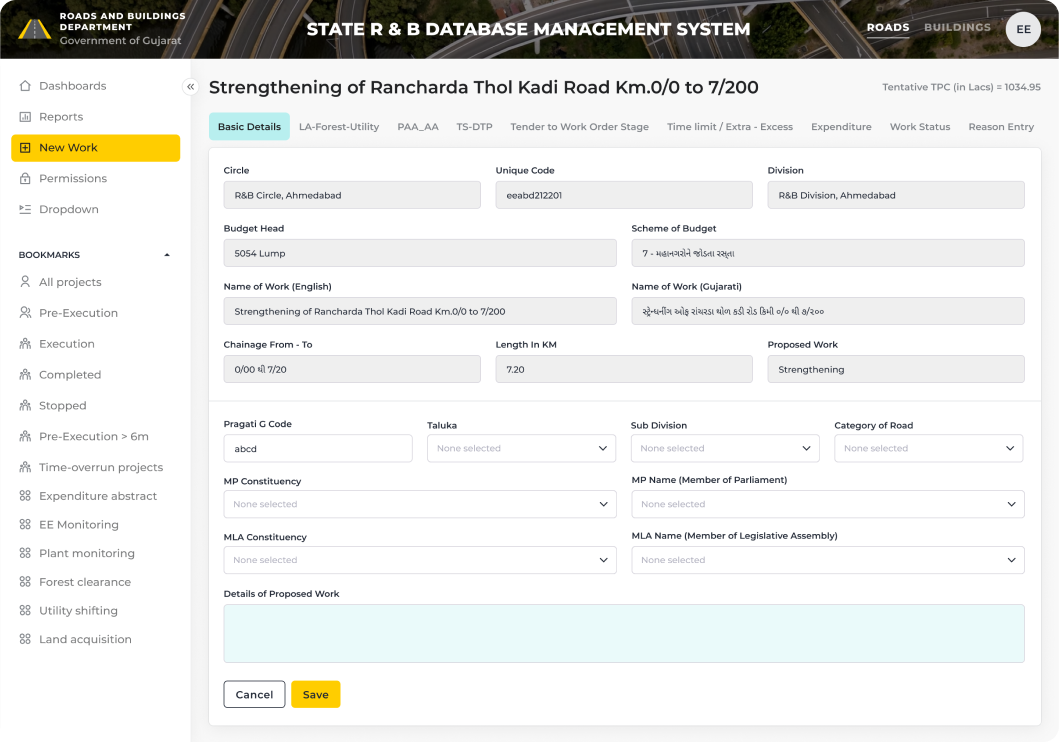Click the Dashboards home icon
The image size is (1059, 742).
point(25,86)
